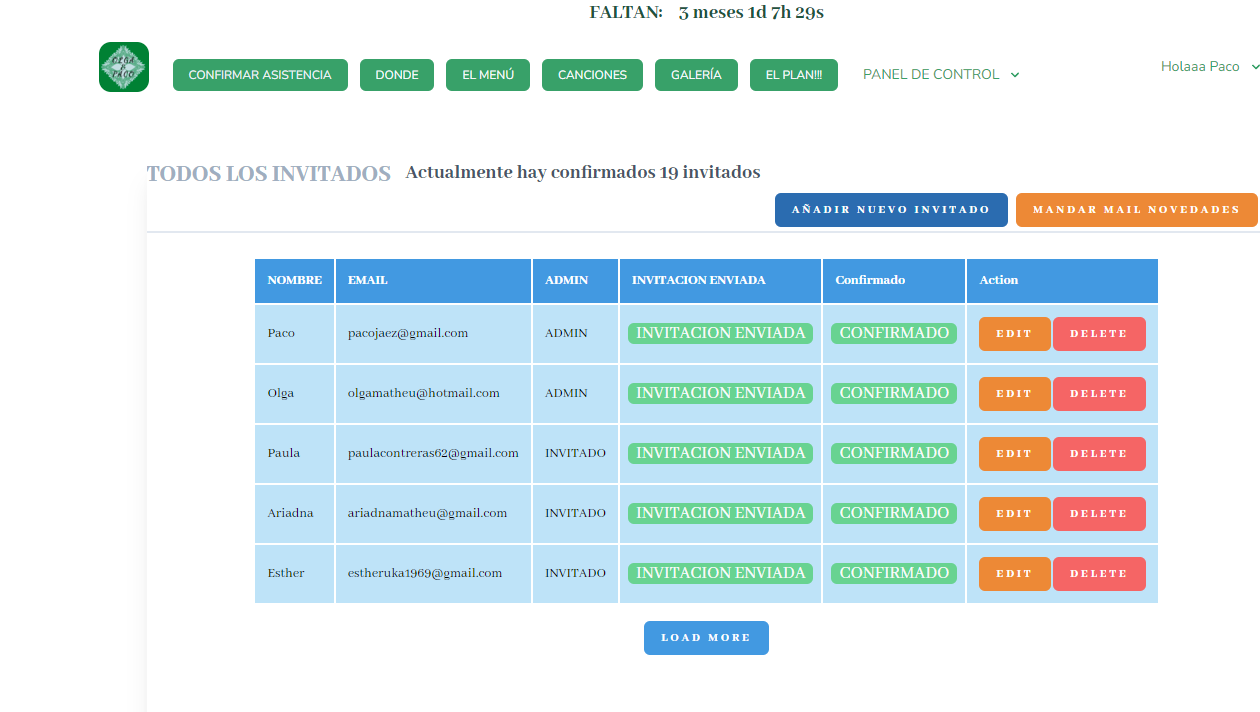This screenshot has width=1260, height=712.
Task: Edit Esther's guest entry
Action: coord(1014,574)
